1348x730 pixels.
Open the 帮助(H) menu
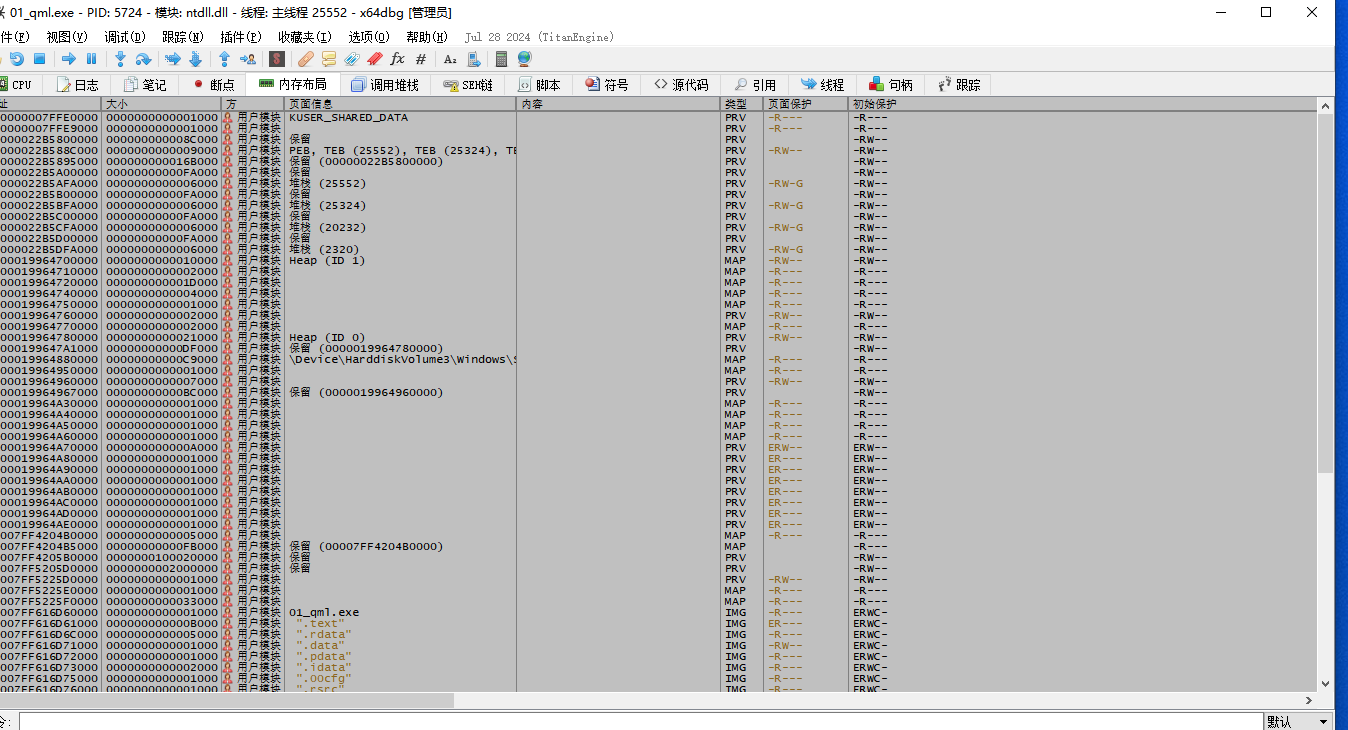tap(427, 37)
